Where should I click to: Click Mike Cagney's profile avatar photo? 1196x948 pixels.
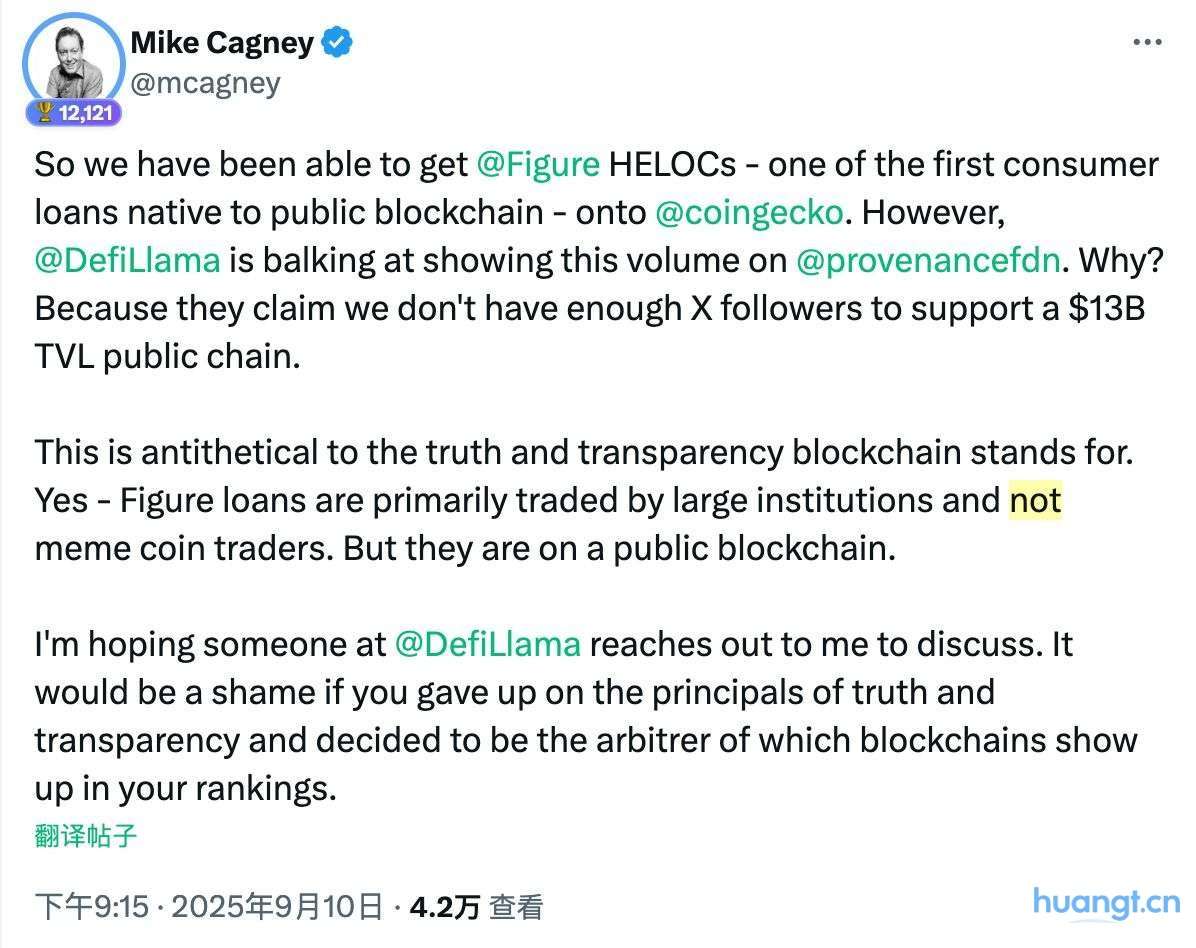tap(71, 62)
